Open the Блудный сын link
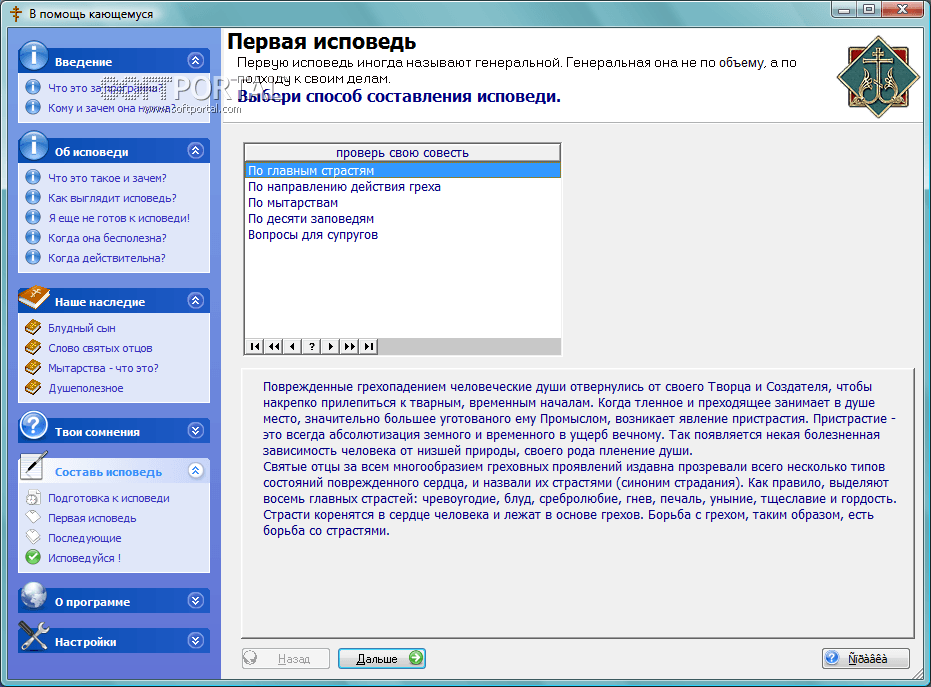 point(82,328)
